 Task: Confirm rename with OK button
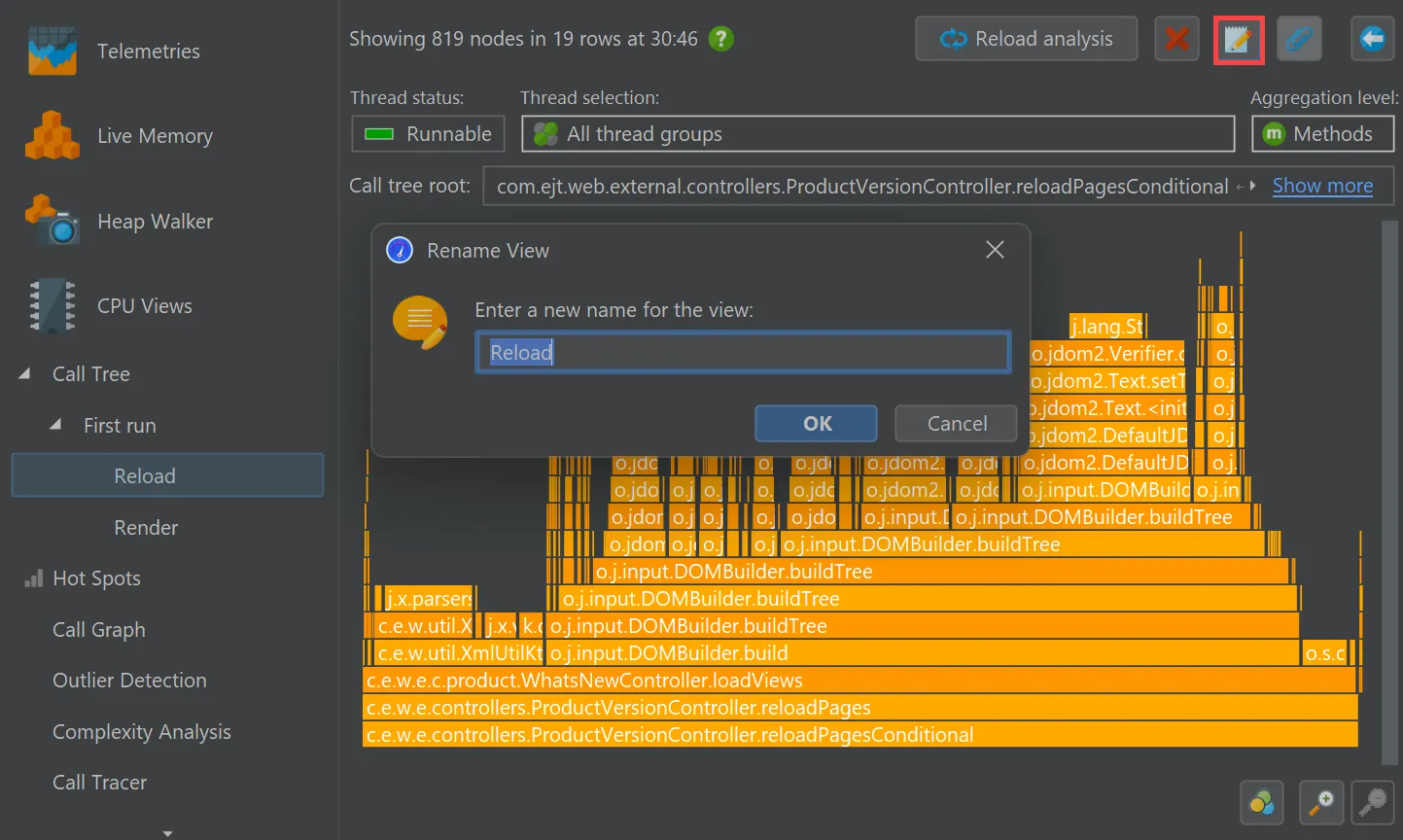817,423
